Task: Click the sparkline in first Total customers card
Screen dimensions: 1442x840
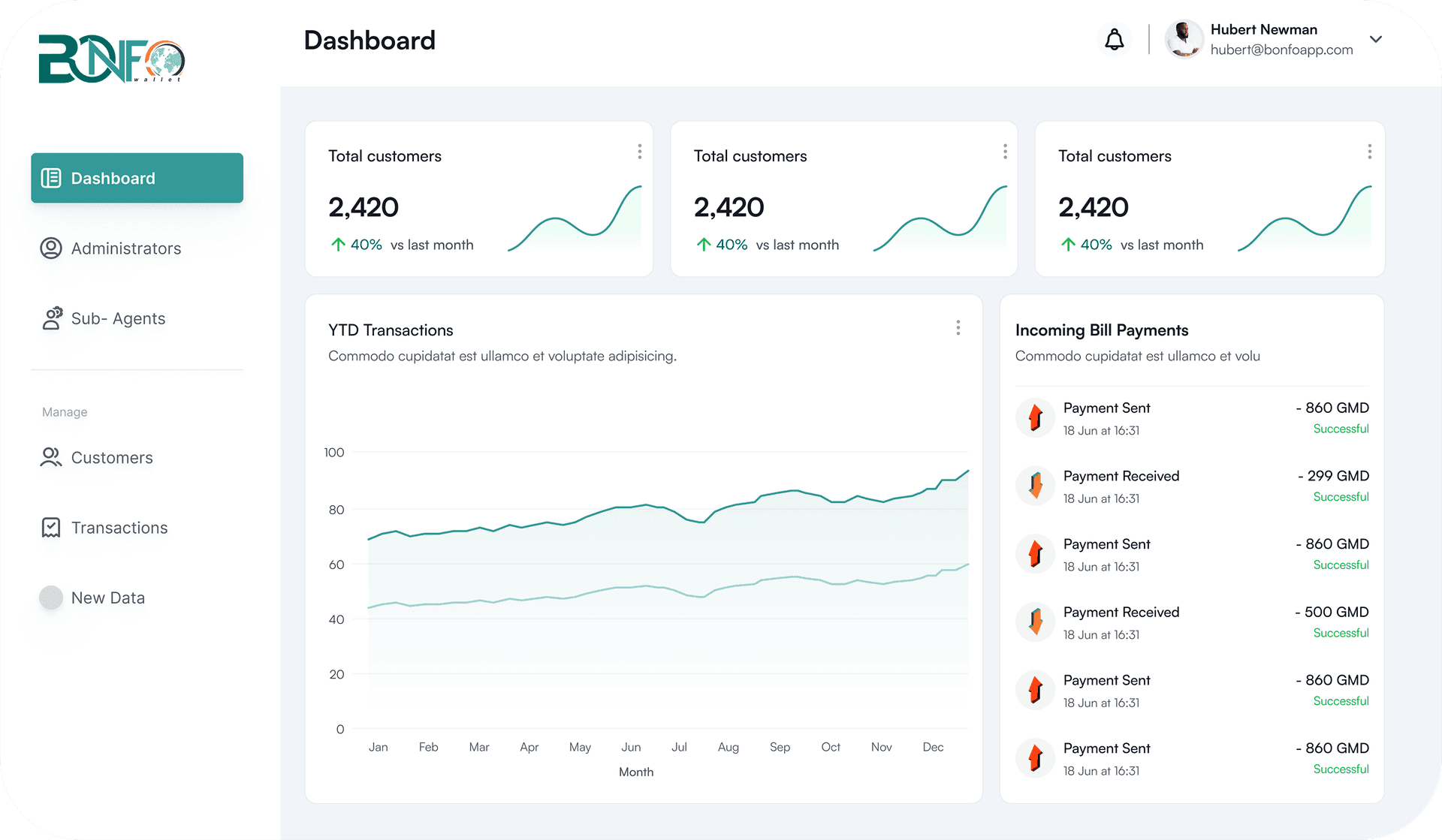Action: pyautogui.click(x=575, y=218)
